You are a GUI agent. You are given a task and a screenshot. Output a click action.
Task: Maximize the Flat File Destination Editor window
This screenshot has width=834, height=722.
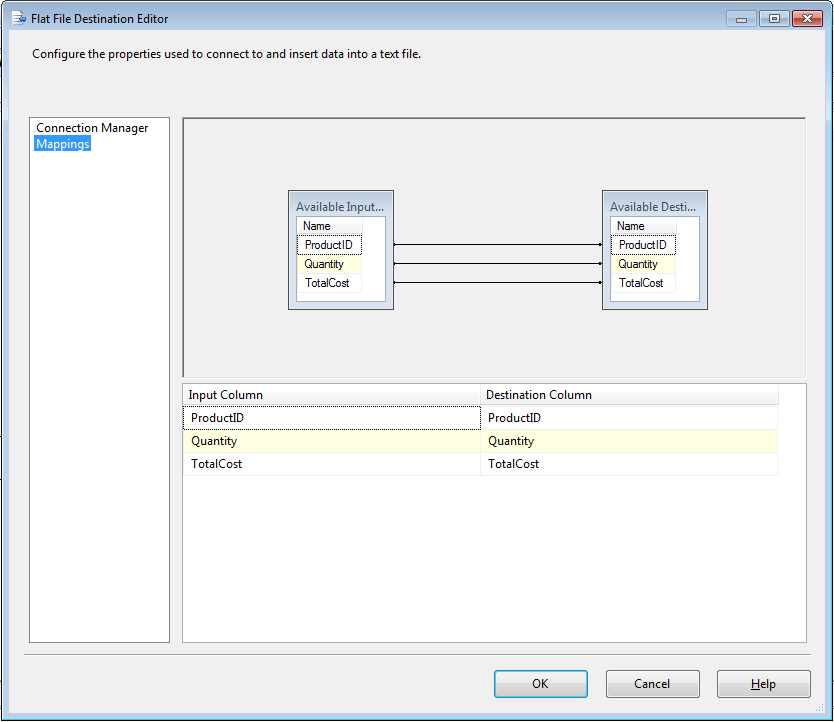point(774,19)
